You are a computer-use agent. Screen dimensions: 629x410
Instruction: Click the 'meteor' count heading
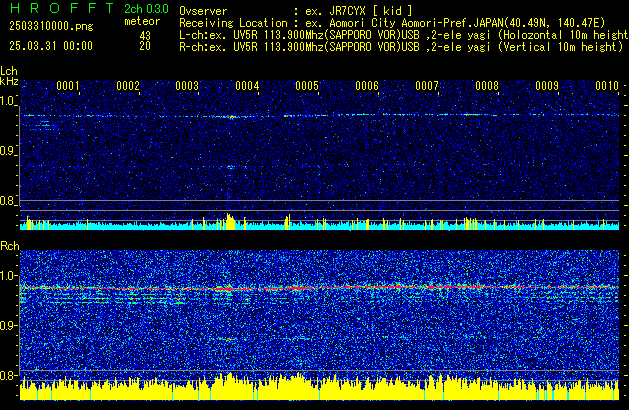(x=142, y=21)
